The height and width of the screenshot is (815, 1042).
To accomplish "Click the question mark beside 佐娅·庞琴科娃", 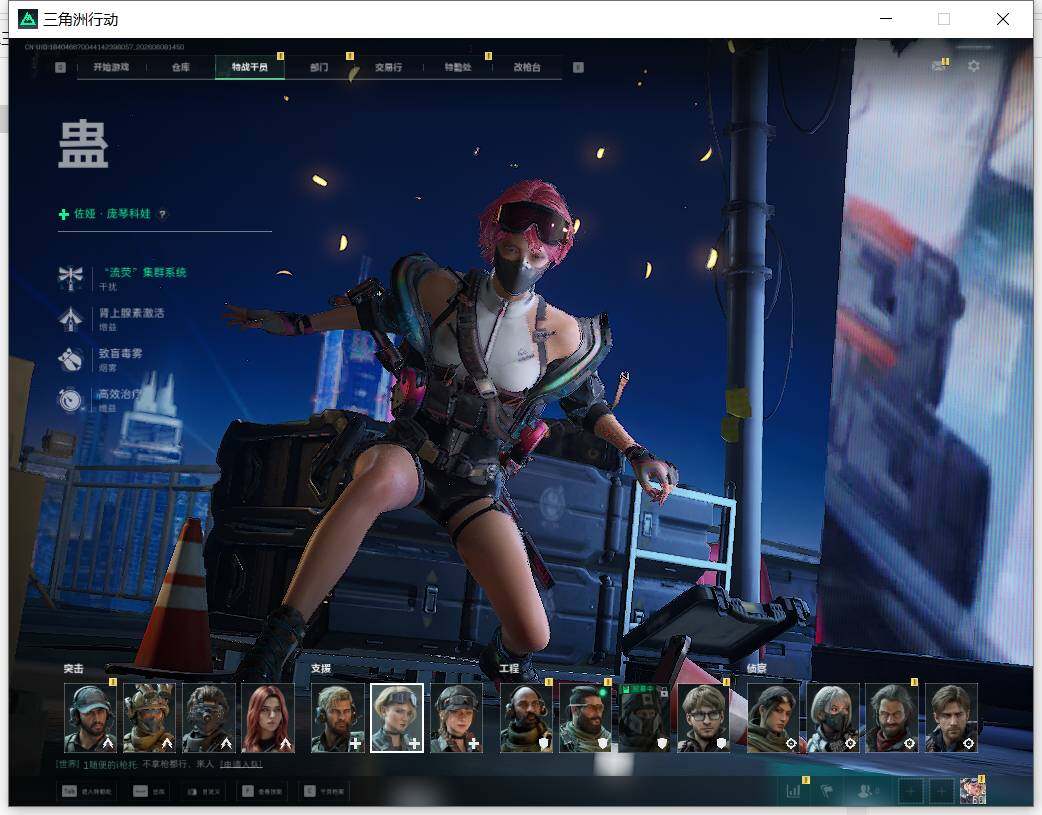I will coord(162,214).
